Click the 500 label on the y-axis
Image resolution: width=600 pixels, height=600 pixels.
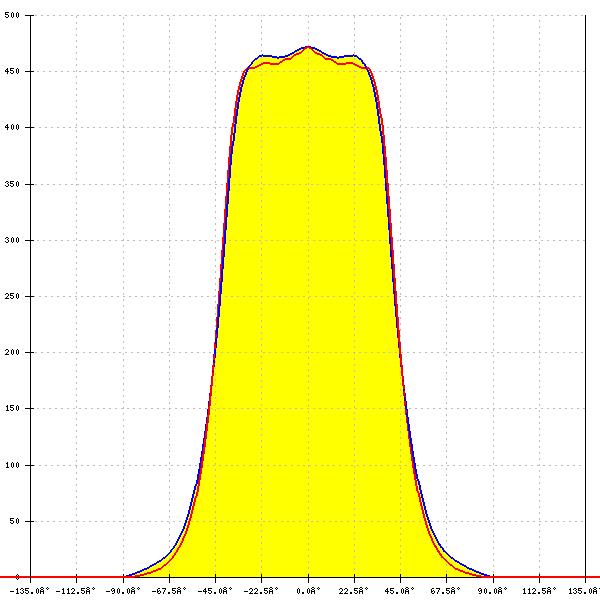(12, 16)
